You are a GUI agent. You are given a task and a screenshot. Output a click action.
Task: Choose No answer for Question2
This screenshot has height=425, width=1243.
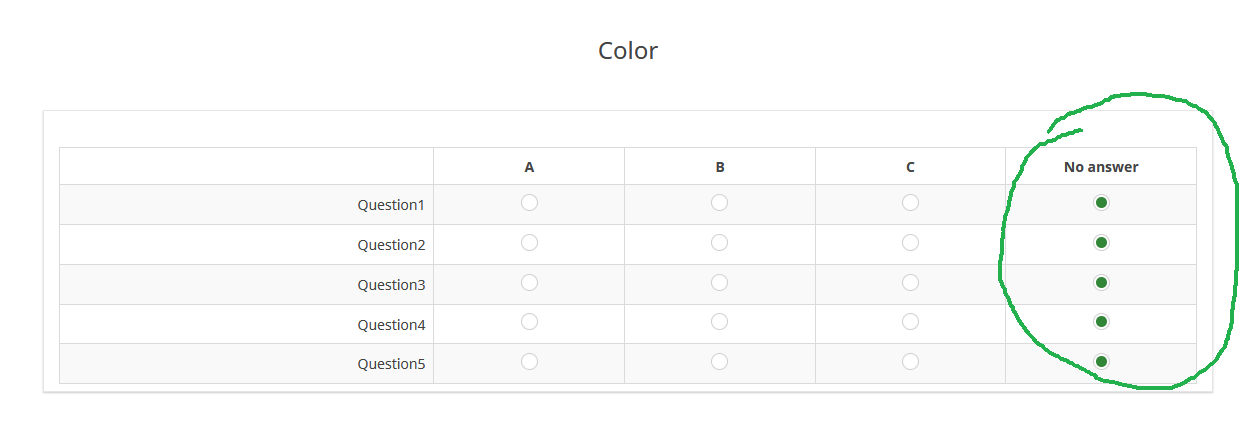1101,243
